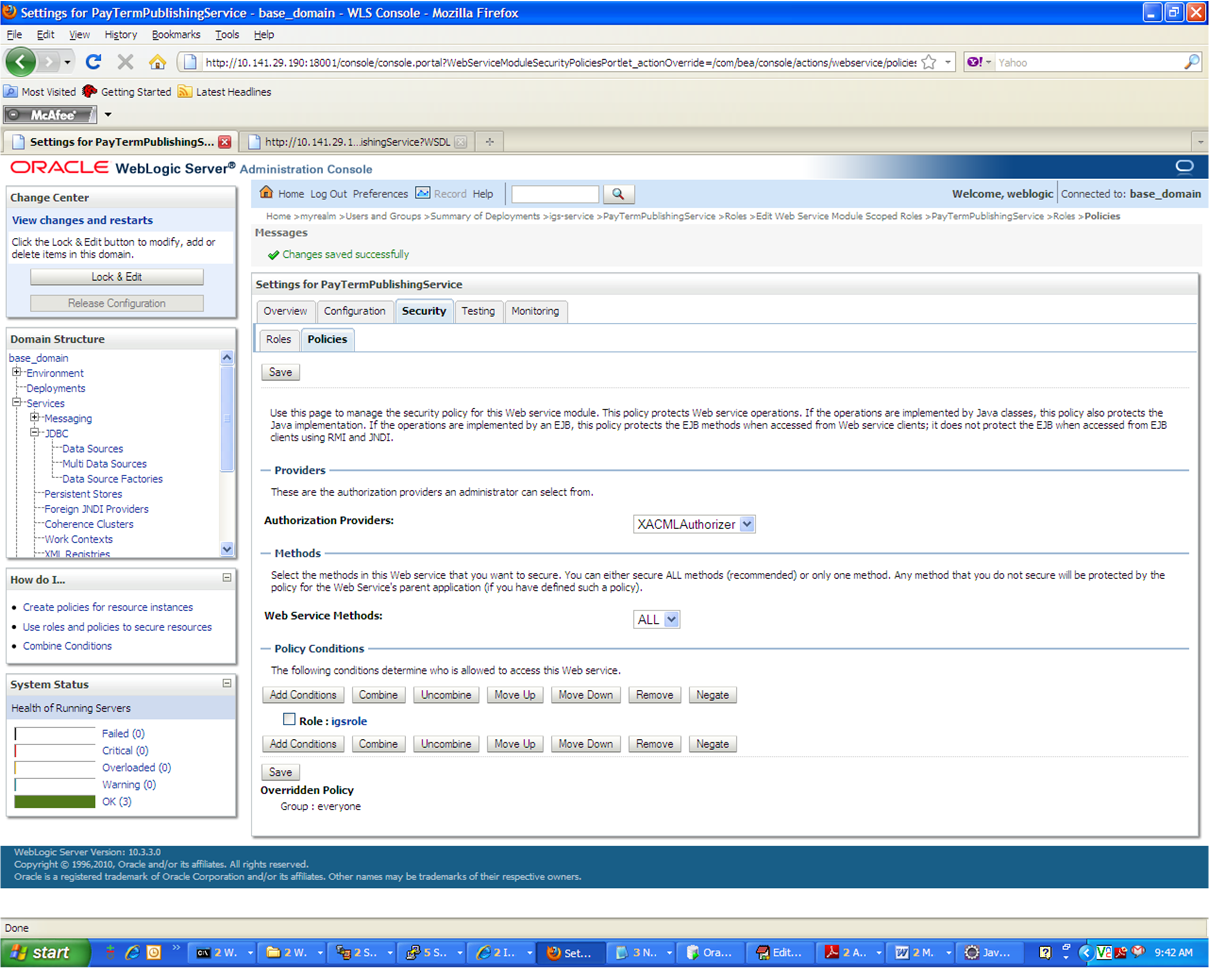Image resolution: width=1209 pixels, height=968 pixels.
Task: Click the search magnifier in Yahoo box
Action: [x=1191, y=62]
